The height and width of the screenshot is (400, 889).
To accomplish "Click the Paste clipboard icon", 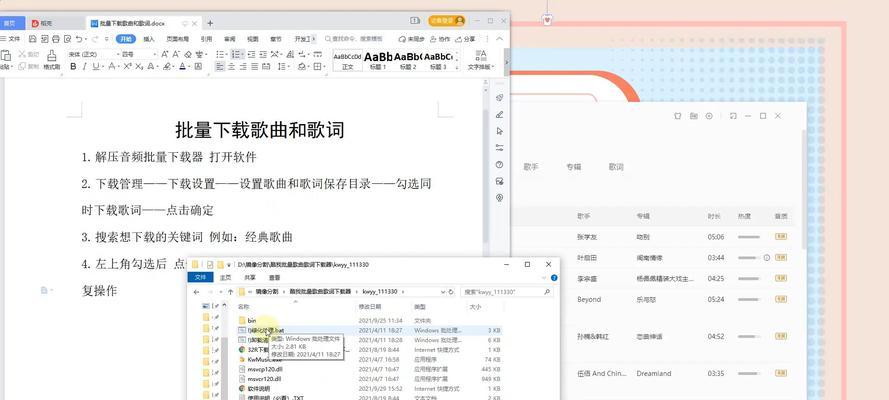I will pos(6,56).
